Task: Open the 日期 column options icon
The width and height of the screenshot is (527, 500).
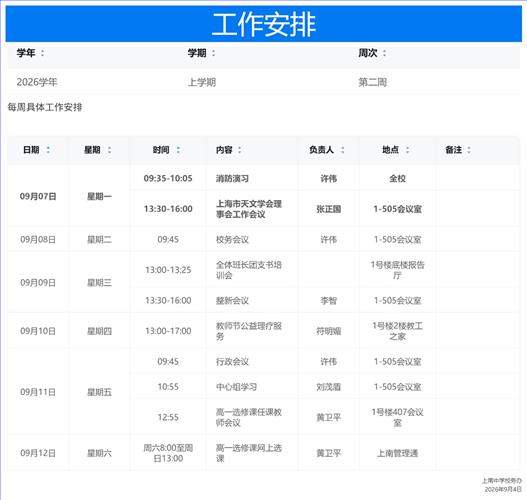Action: [48, 150]
